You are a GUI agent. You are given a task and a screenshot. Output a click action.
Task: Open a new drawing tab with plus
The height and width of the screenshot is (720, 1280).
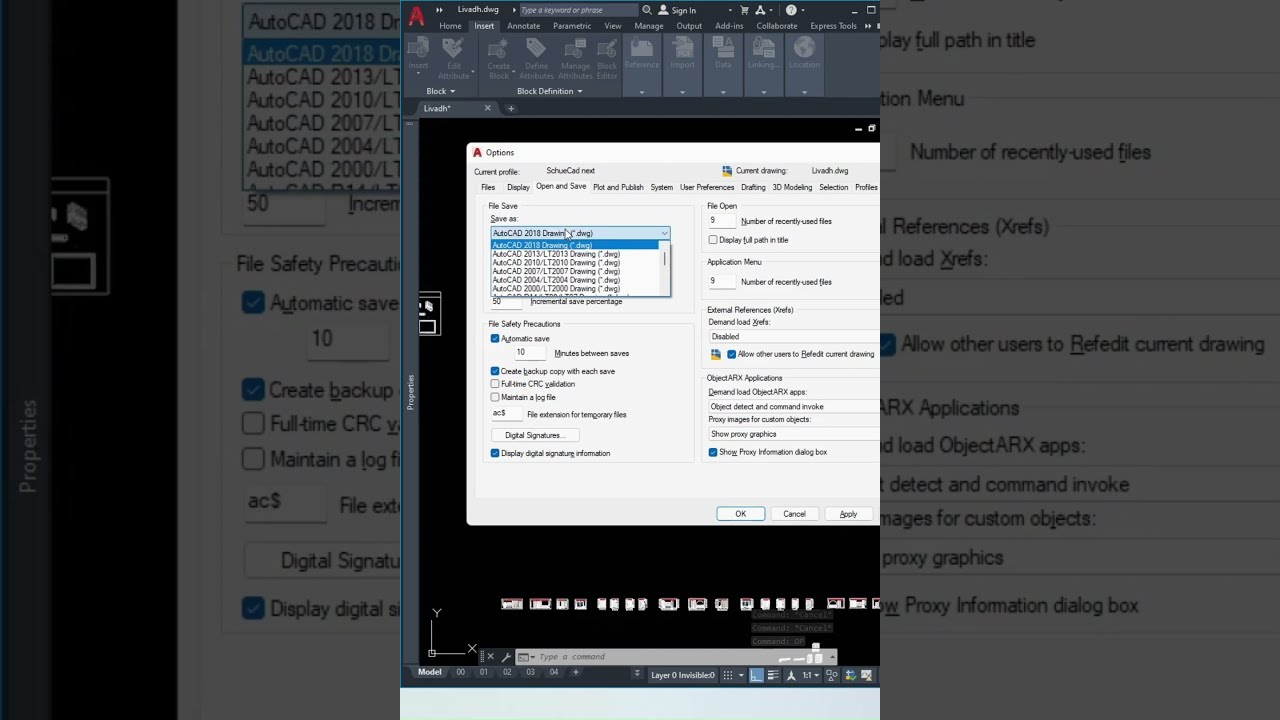click(x=511, y=108)
